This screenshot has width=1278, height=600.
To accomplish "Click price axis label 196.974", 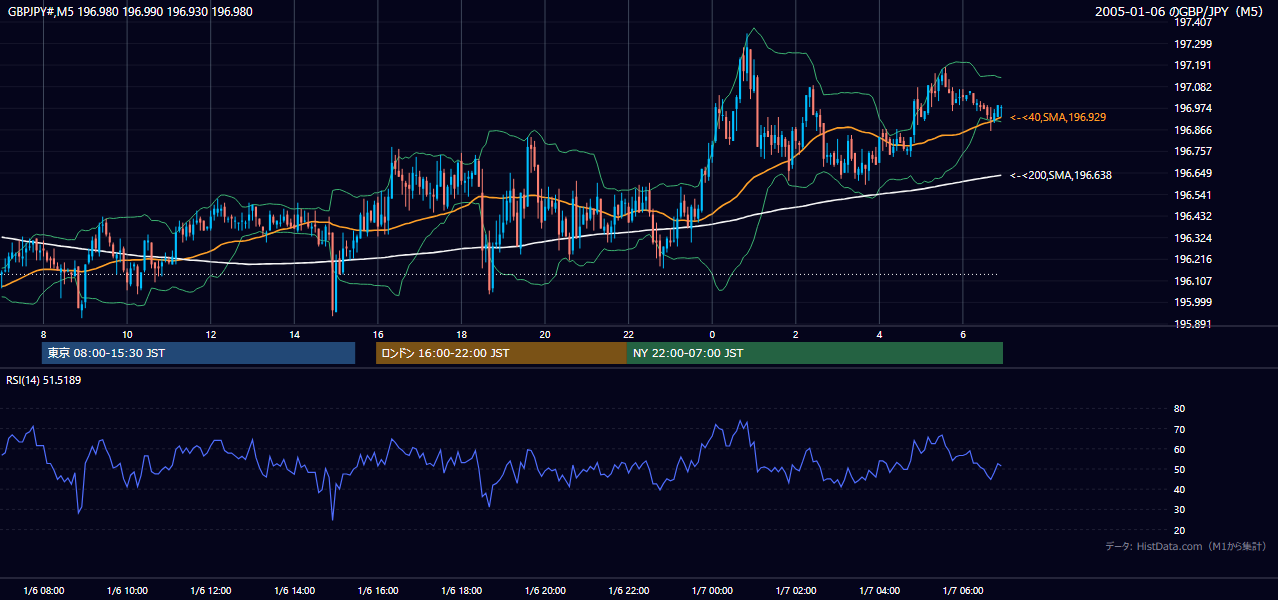I will 1194,108.
